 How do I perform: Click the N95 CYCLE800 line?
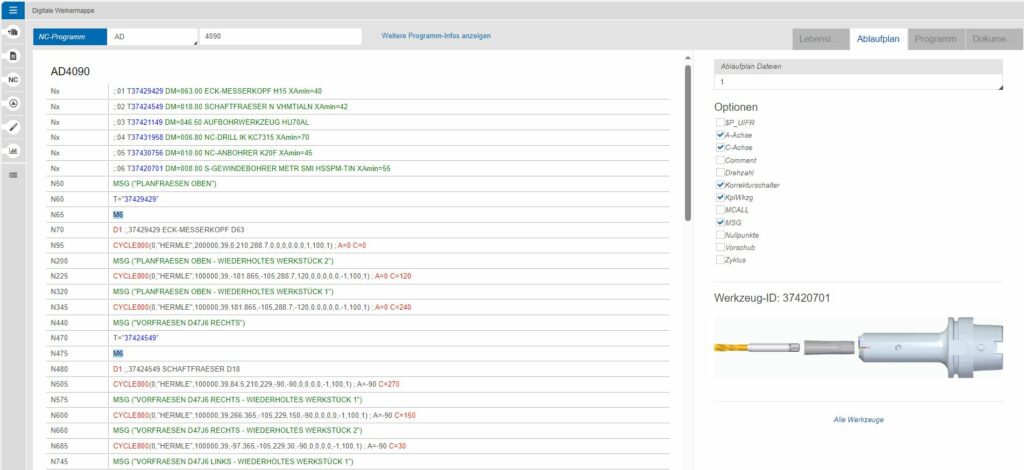point(239,245)
